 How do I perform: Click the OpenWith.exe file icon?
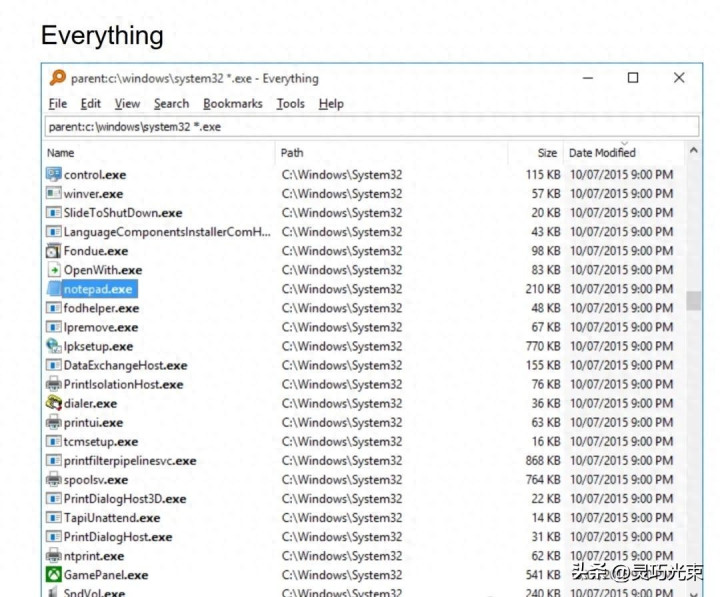pyautogui.click(x=54, y=270)
